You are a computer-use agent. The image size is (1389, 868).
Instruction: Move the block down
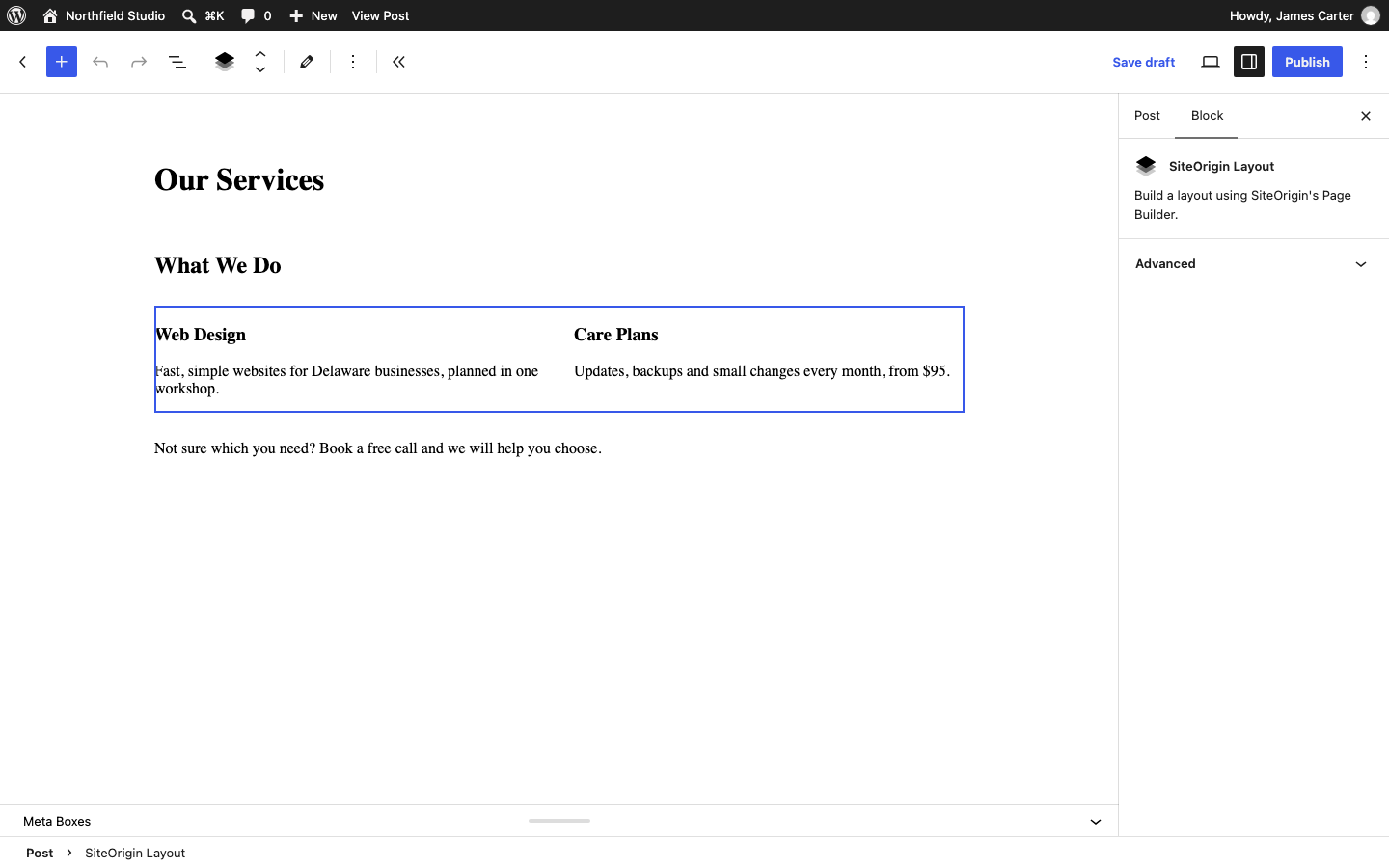click(x=260, y=69)
